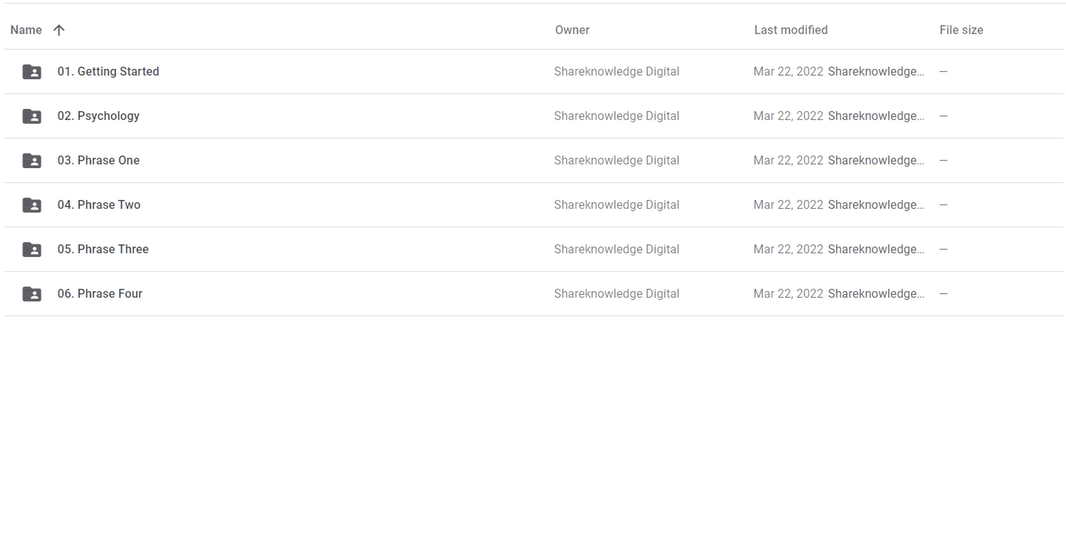Click the Last modified column header
The height and width of the screenshot is (554, 1066).
[790, 30]
